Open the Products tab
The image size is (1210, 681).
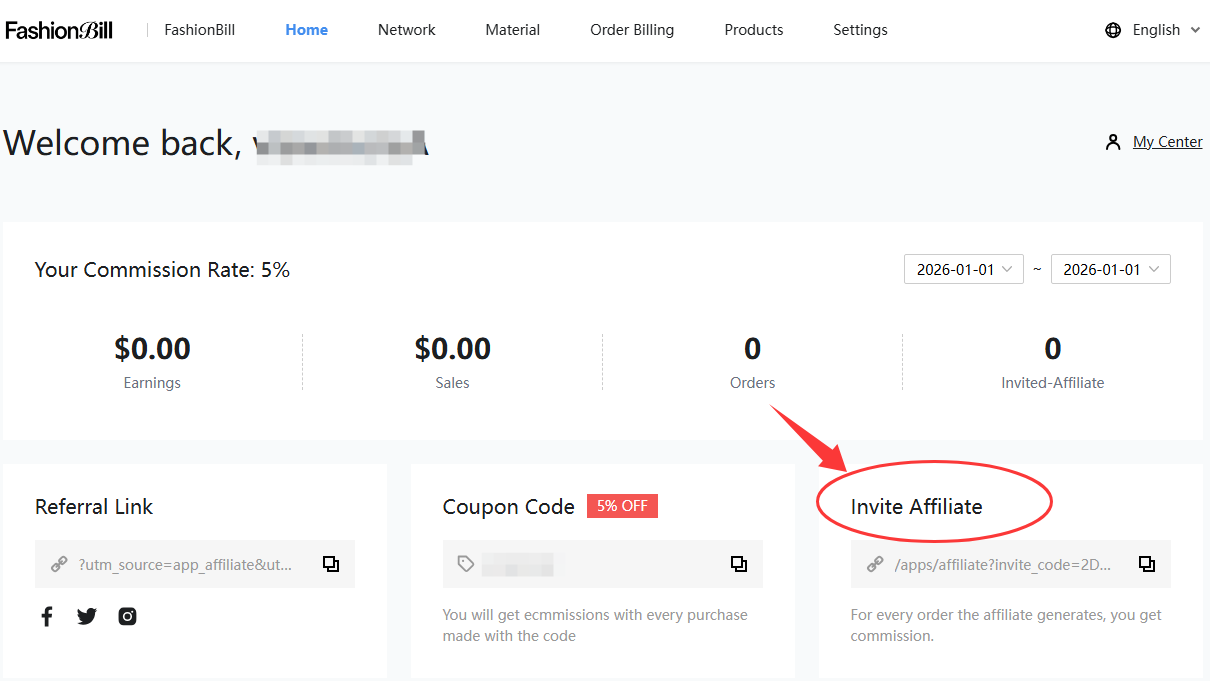coord(754,30)
